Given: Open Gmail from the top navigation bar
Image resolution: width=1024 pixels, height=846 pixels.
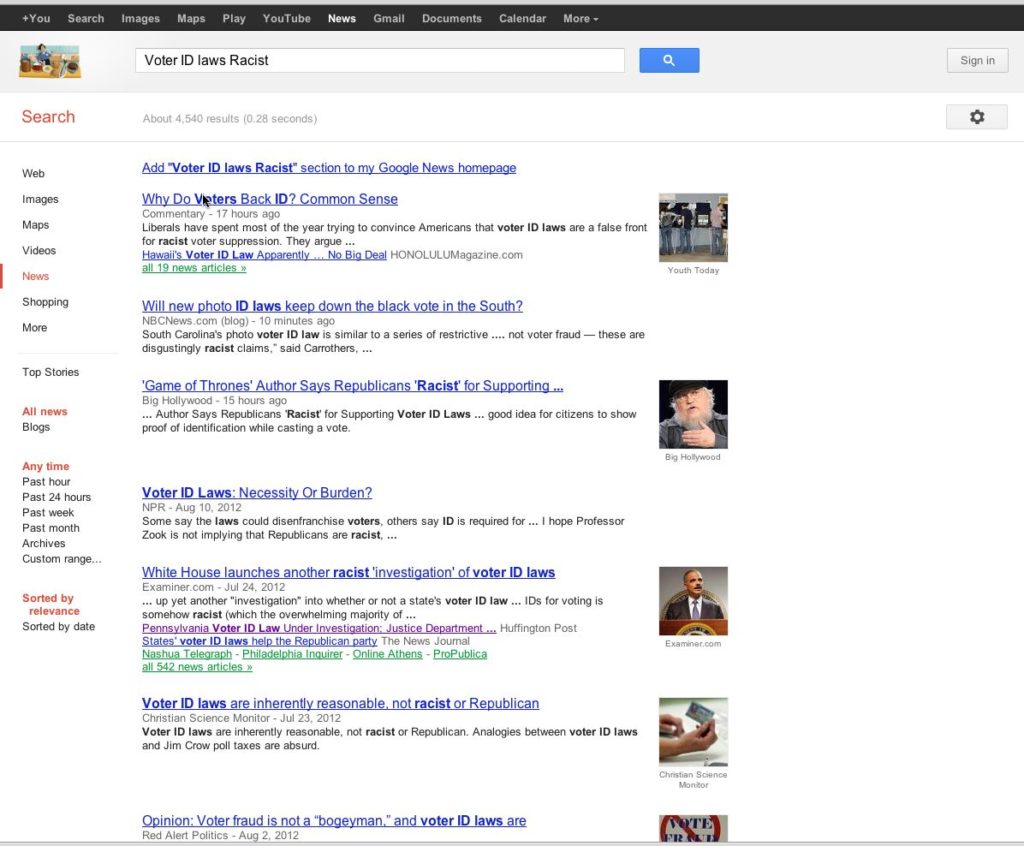Looking at the screenshot, I should pos(389,18).
